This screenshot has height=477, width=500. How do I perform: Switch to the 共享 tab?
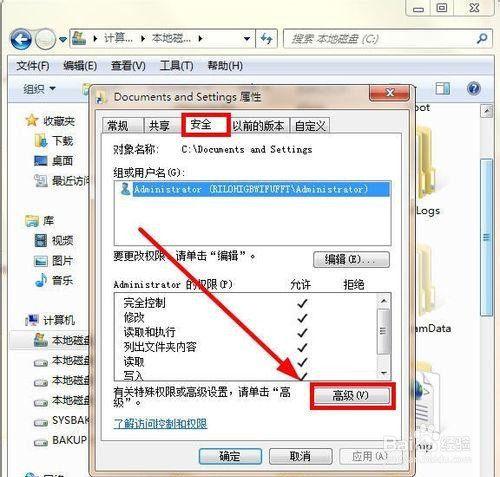pyautogui.click(x=163, y=126)
